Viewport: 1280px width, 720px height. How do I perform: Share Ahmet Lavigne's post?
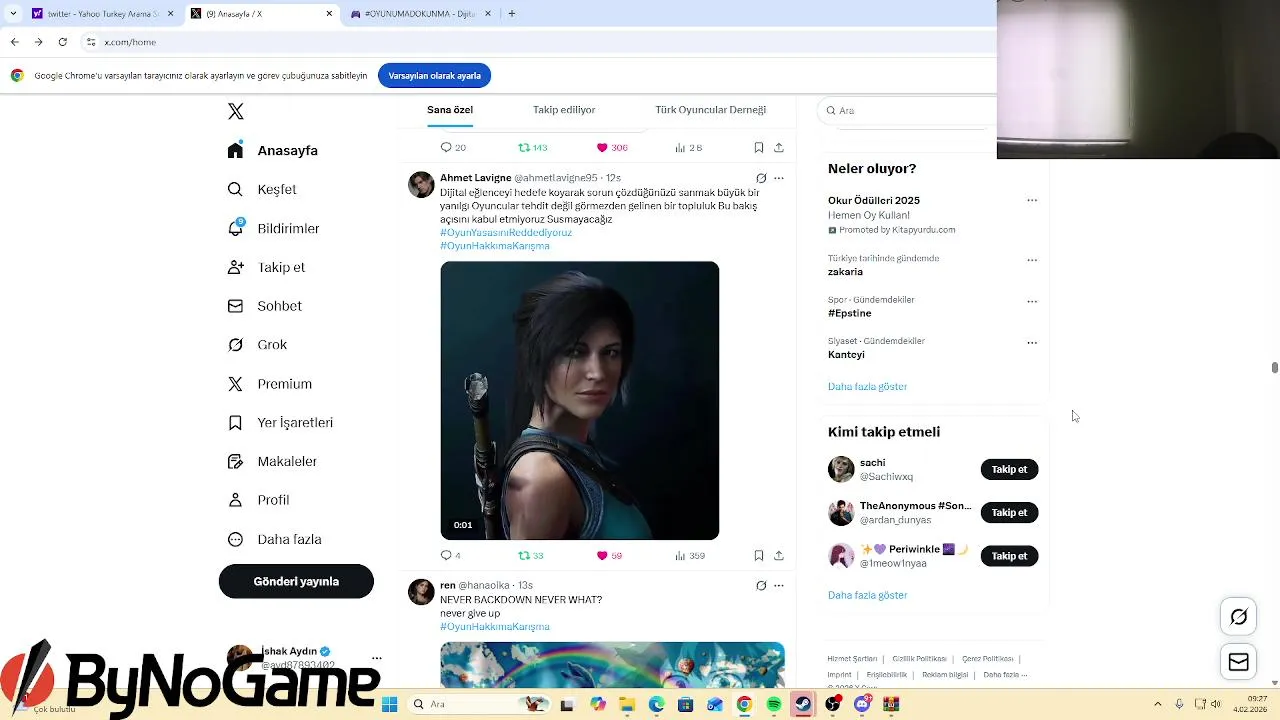779,555
